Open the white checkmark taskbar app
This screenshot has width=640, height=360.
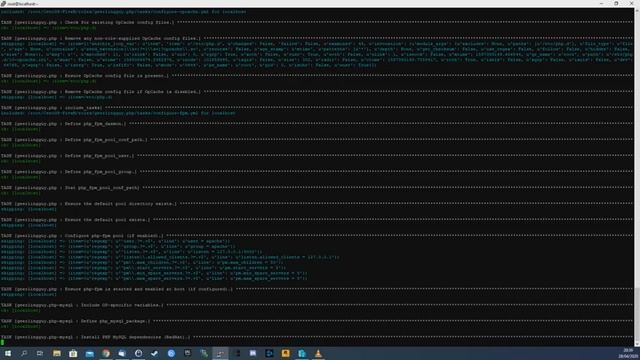(x=155, y=353)
